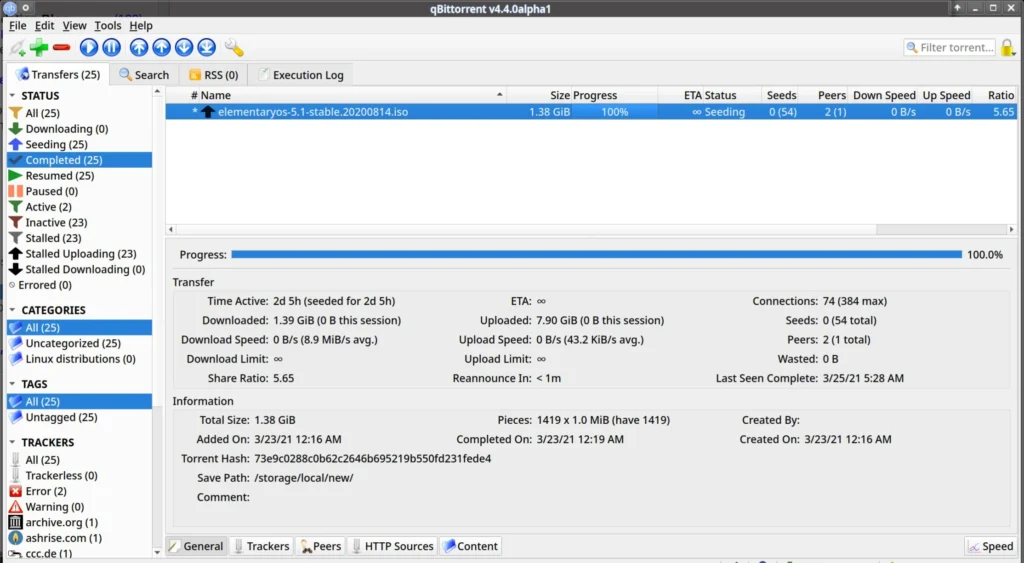Image resolution: width=1024 pixels, height=563 pixels.
Task: Select the Trackerless (0) tracker filter
Action: [79, 475]
